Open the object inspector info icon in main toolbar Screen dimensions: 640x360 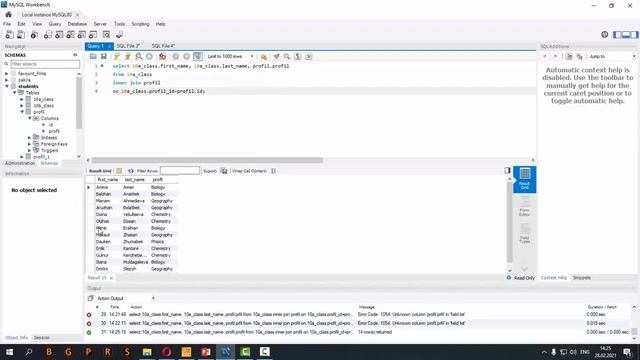(34, 35)
